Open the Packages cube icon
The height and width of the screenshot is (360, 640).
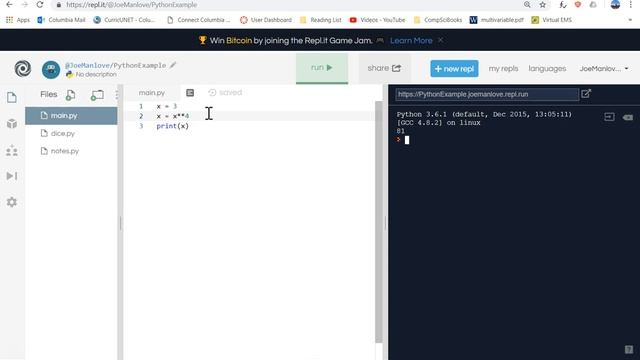click(x=12, y=124)
